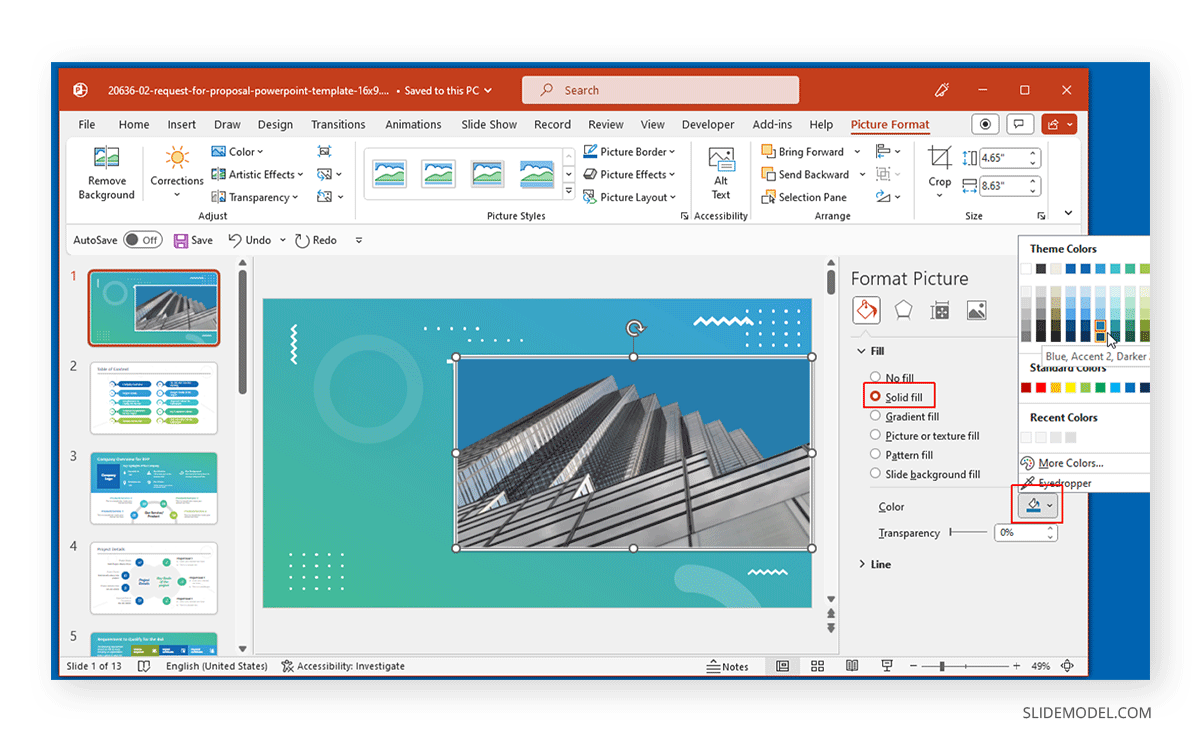This screenshot has width=1200, height=743.
Task: Select the Solid fill radio button
Action: (874, 397)
